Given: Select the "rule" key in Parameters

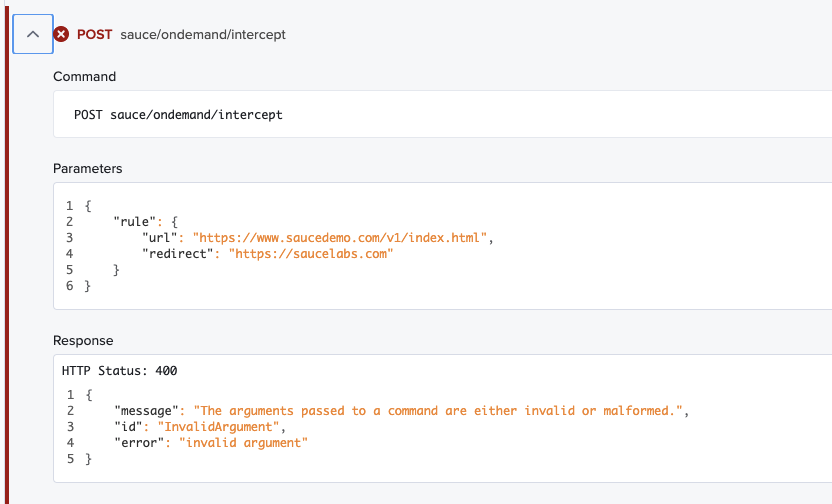Looking at the screenshot, I should click(x=135, y=222).
